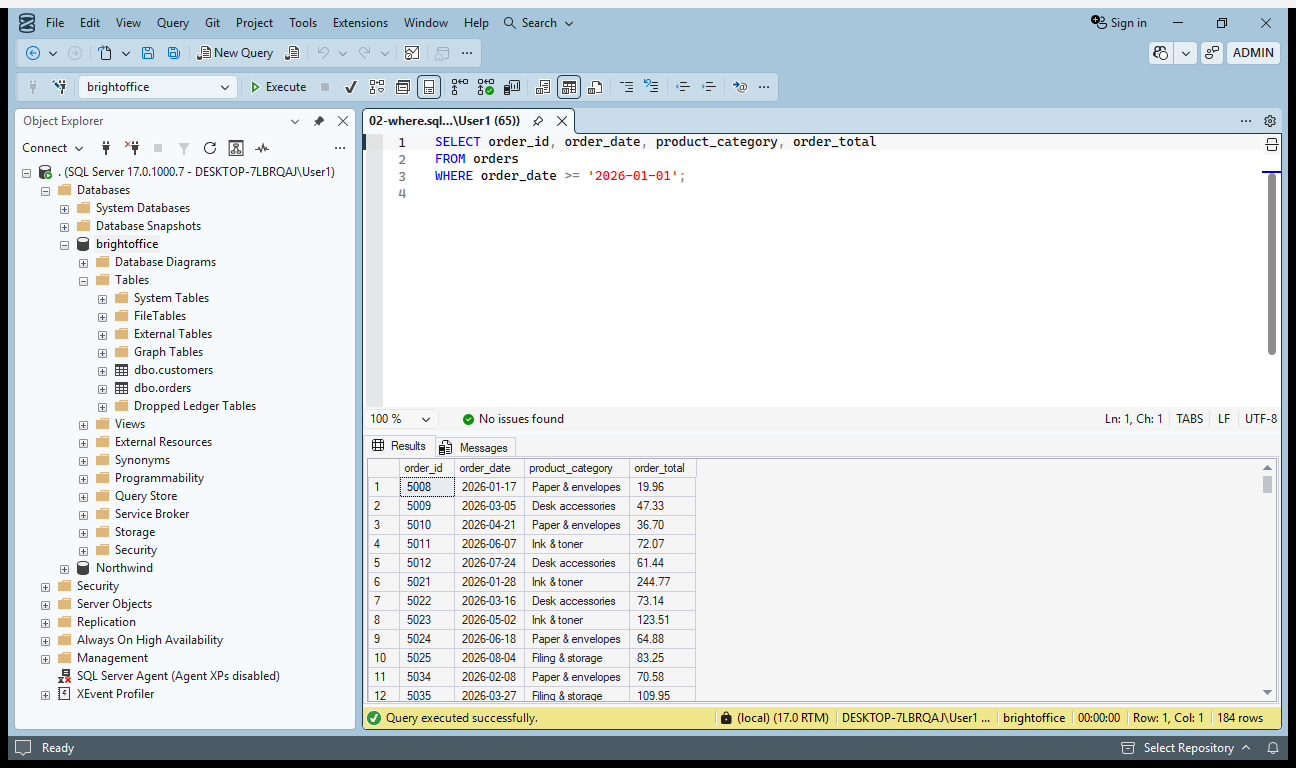This screenshot has width=1296, height=768.
Task: Switch to the Results tab
Action: (x=399, y=446)
